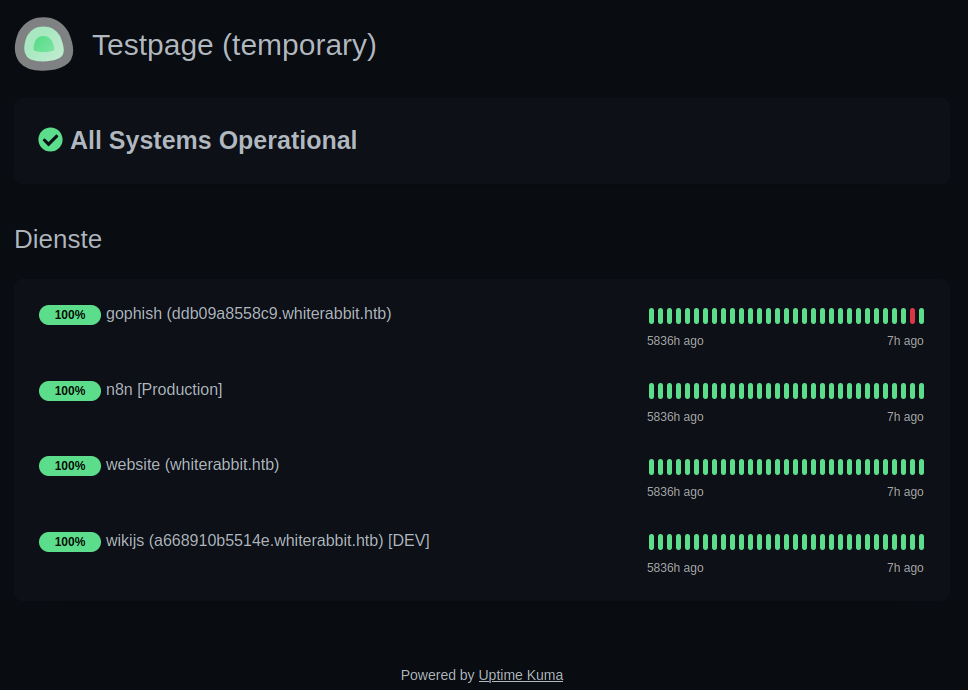Open the Uptime Kuma footer link
Viewport: 968px width, 690px height.
coord(520,675)
